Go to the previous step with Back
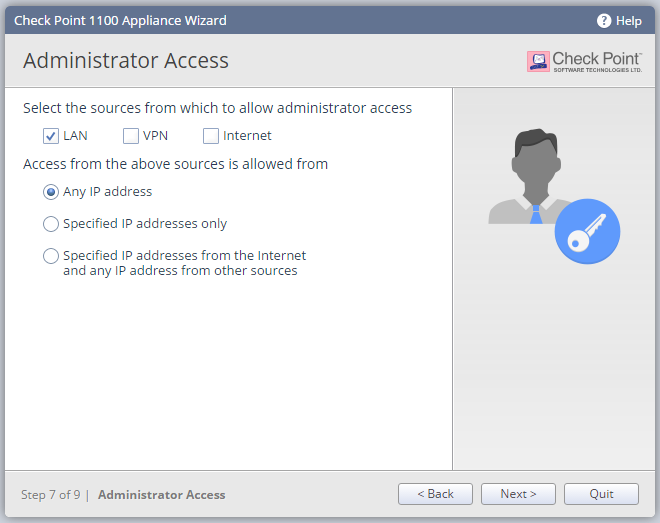Viewport: 660px width, 523px height. (x=435, y=494)
